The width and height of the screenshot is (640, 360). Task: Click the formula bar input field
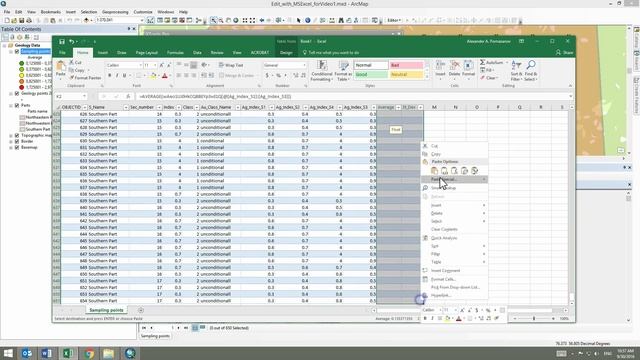(x=353, y=96)
